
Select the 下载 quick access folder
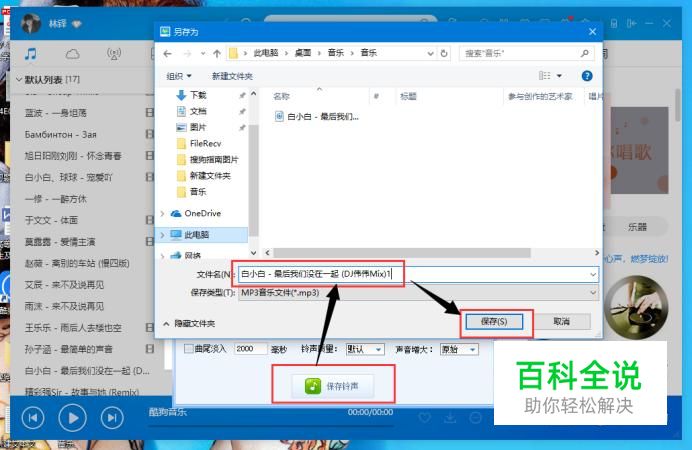[198, 95]
